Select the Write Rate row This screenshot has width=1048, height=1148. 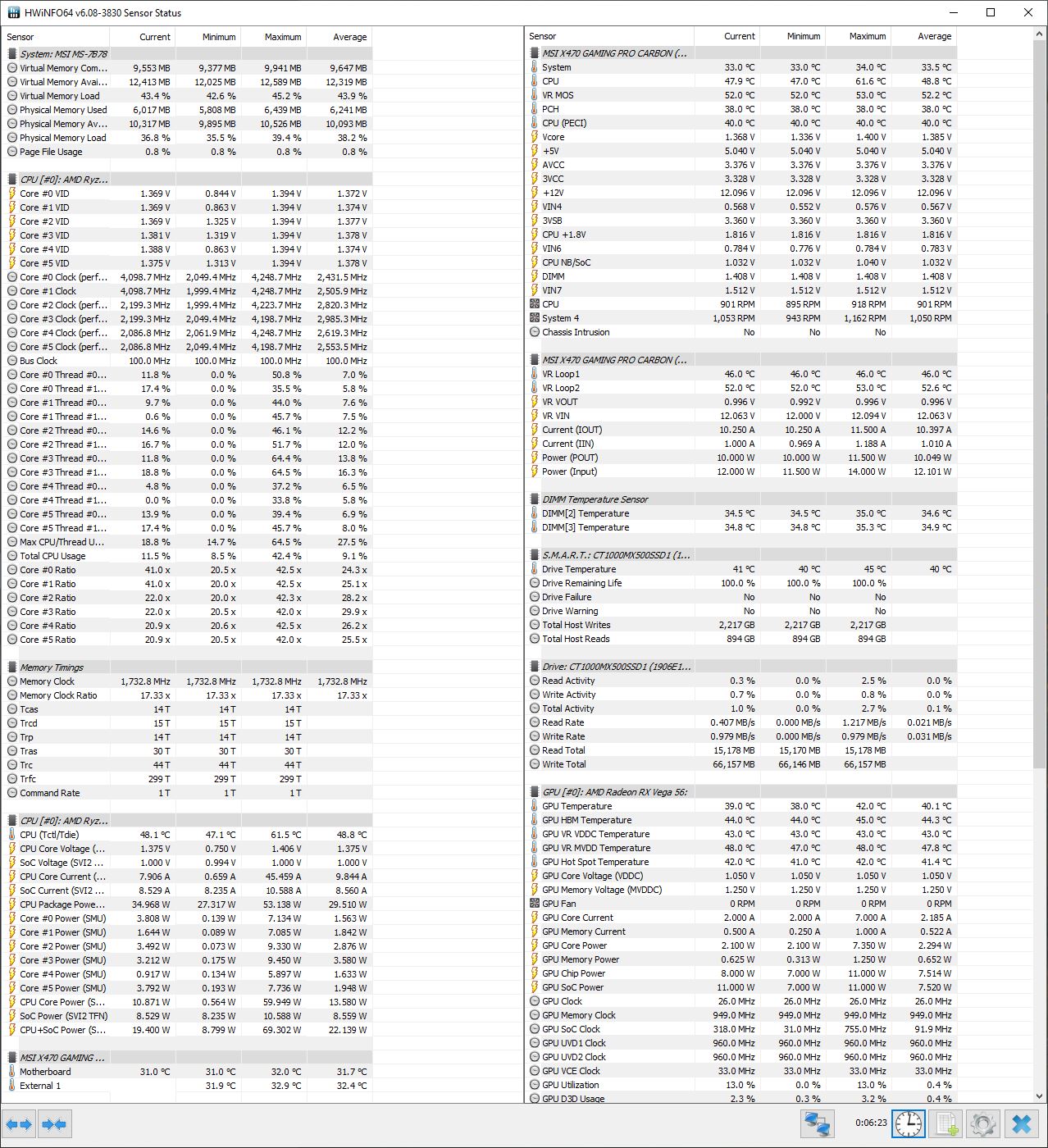741,736
